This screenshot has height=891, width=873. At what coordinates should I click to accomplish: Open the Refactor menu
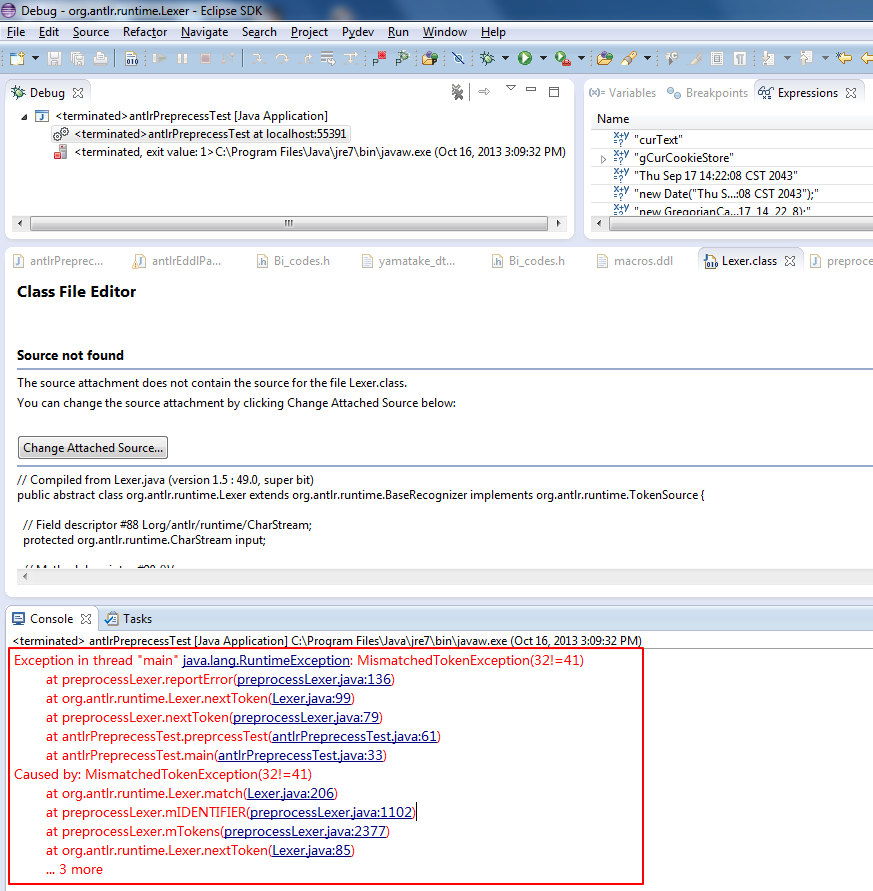pos(145,32)
